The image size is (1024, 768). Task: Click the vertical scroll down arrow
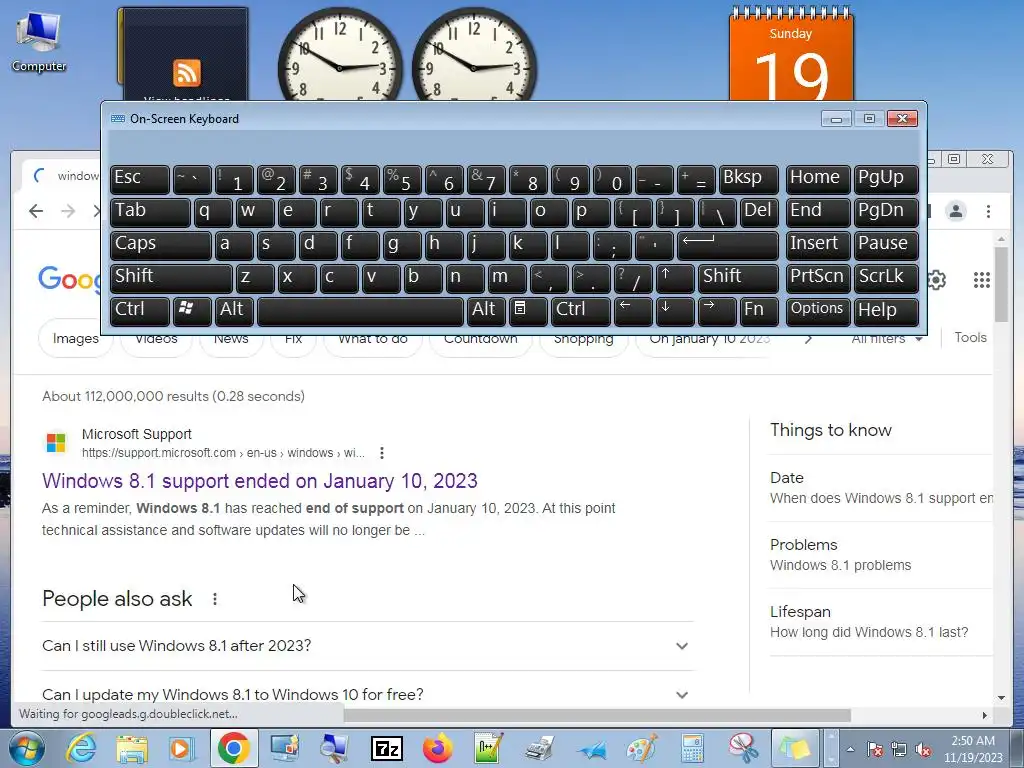[x=1002, y=697]
